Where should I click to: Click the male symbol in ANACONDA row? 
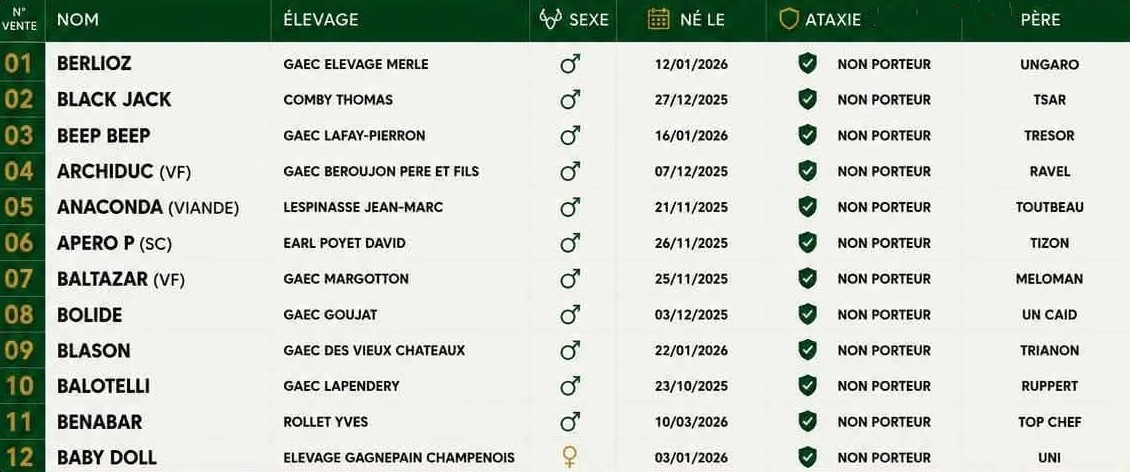[x=570, y=208]
